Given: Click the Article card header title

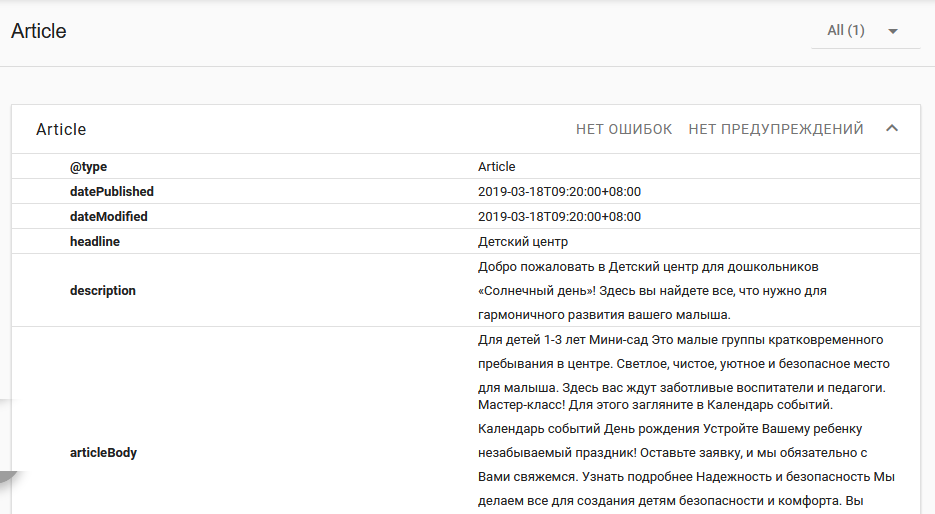Looking at the screenshot, I should (61, 129).
